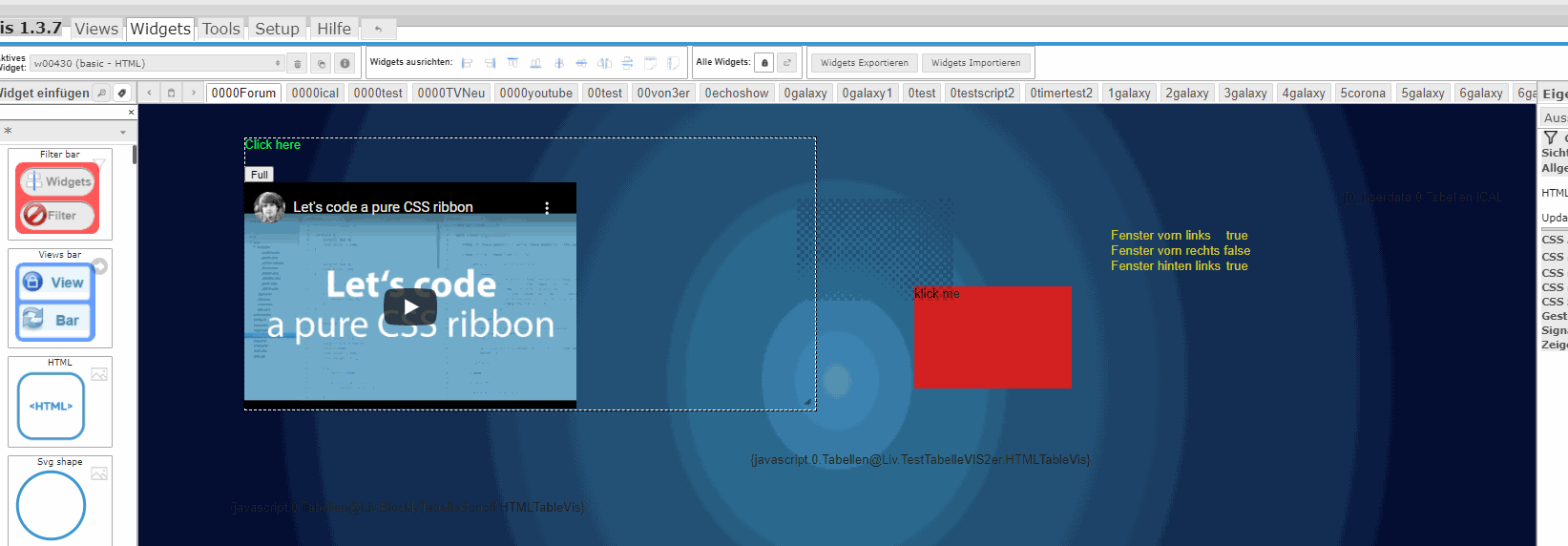Play the YouTube video
Viewport: 1568px width, 546px height.
(410, 306)
